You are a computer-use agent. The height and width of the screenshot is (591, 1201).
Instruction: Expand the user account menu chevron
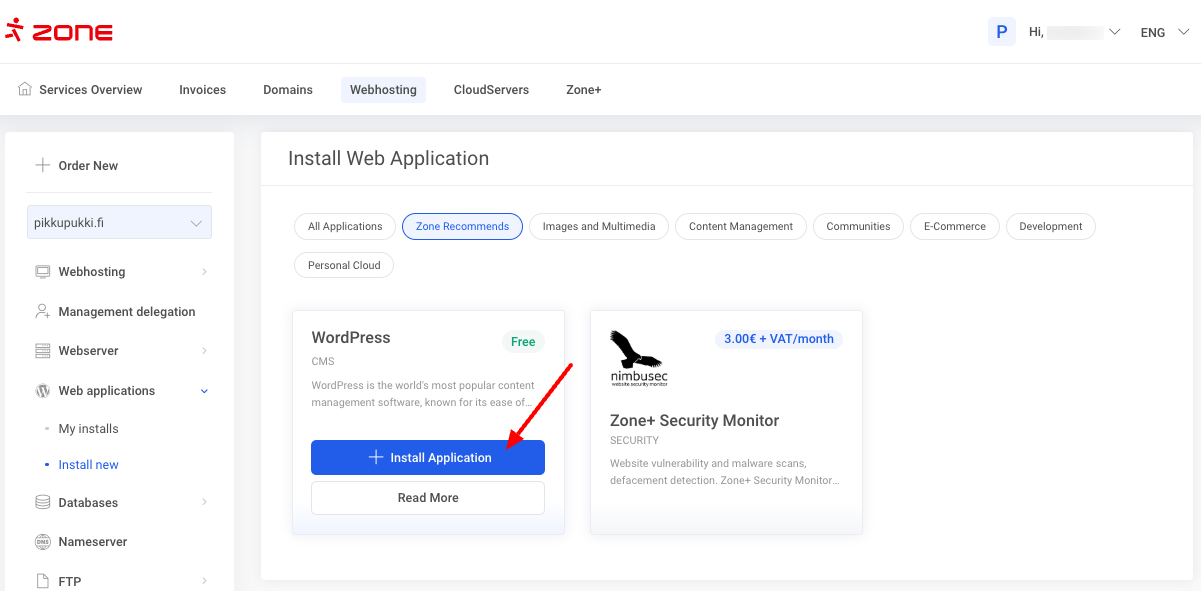pyautogui.click(x=1115, y=32)
